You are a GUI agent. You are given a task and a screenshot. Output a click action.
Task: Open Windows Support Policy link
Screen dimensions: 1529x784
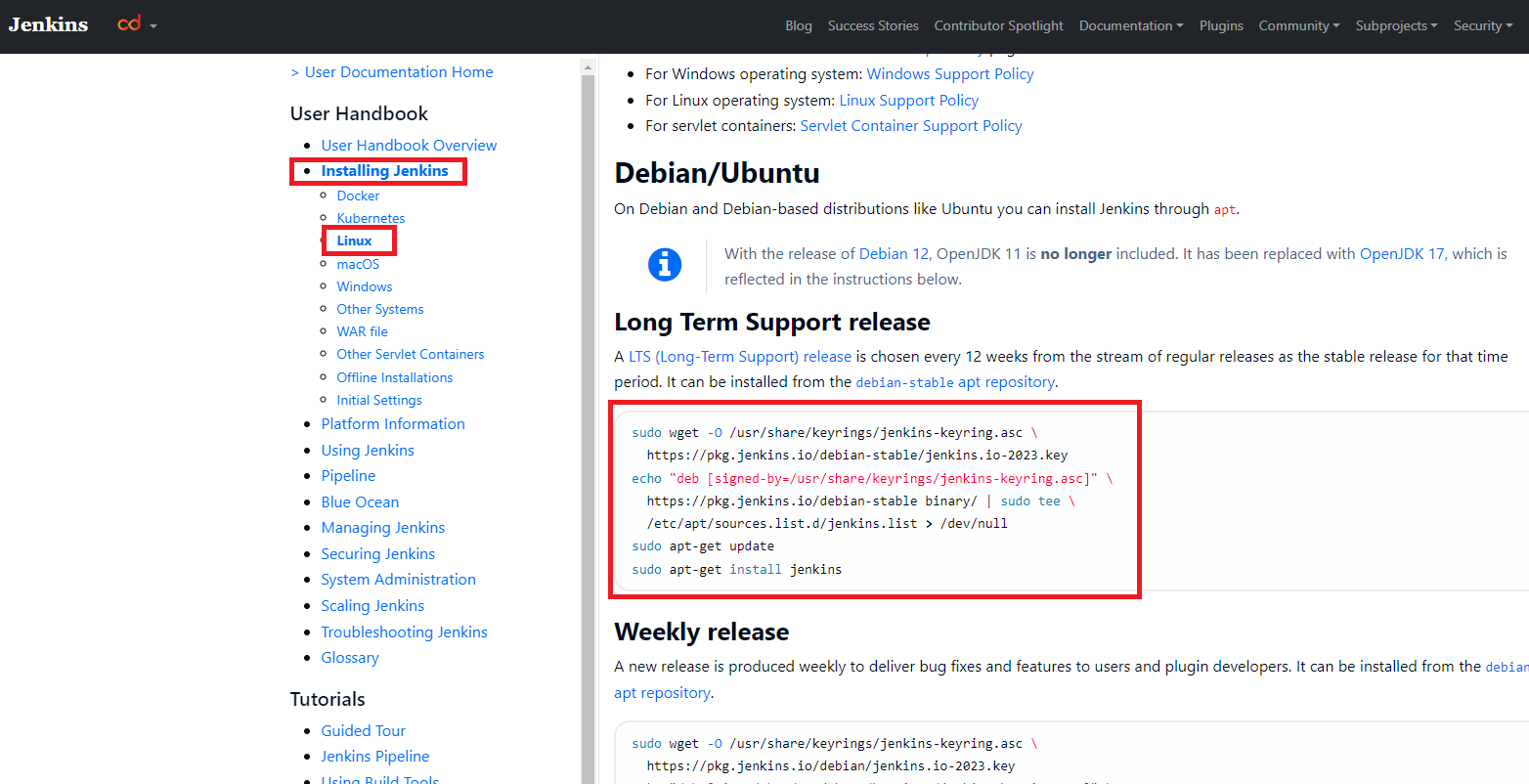[950, 74]
